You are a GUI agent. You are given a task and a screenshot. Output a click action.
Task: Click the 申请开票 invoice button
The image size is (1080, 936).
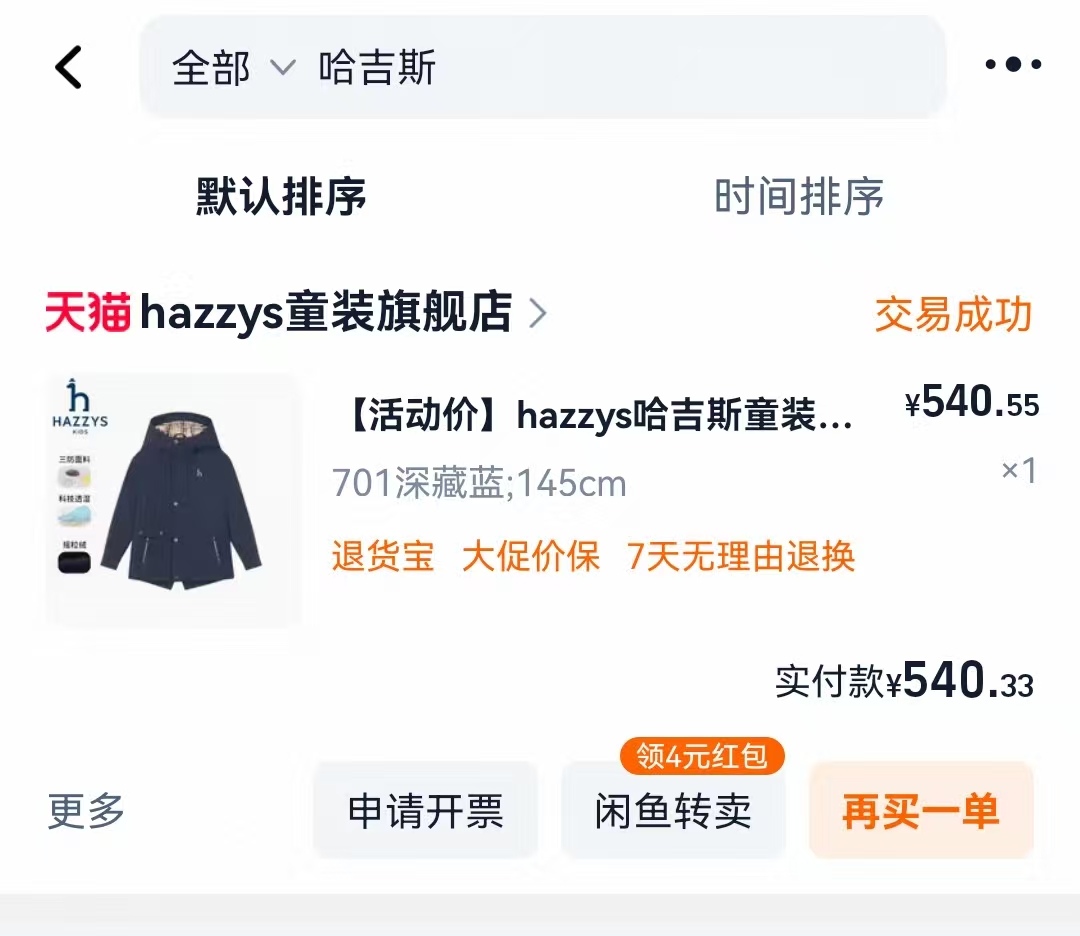tap(426, 810)
